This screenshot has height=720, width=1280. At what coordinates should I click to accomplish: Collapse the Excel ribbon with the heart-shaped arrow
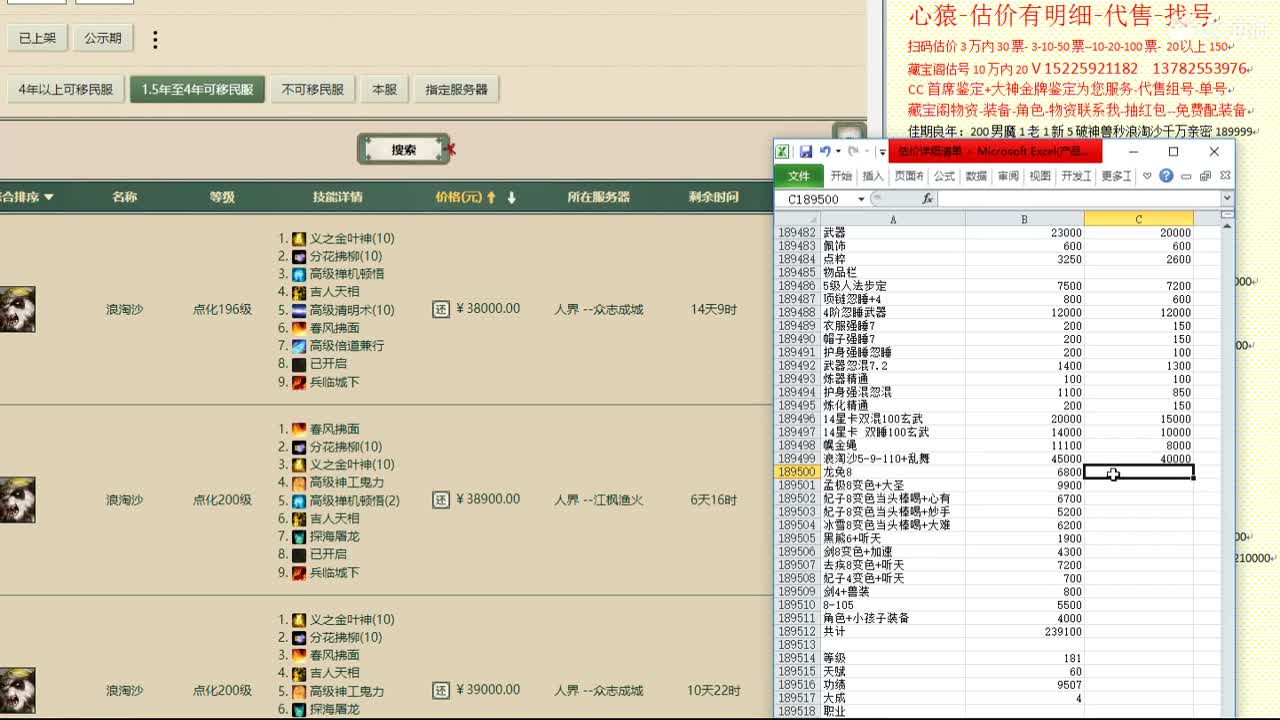pyautogui.click(x=1147, y=176)
